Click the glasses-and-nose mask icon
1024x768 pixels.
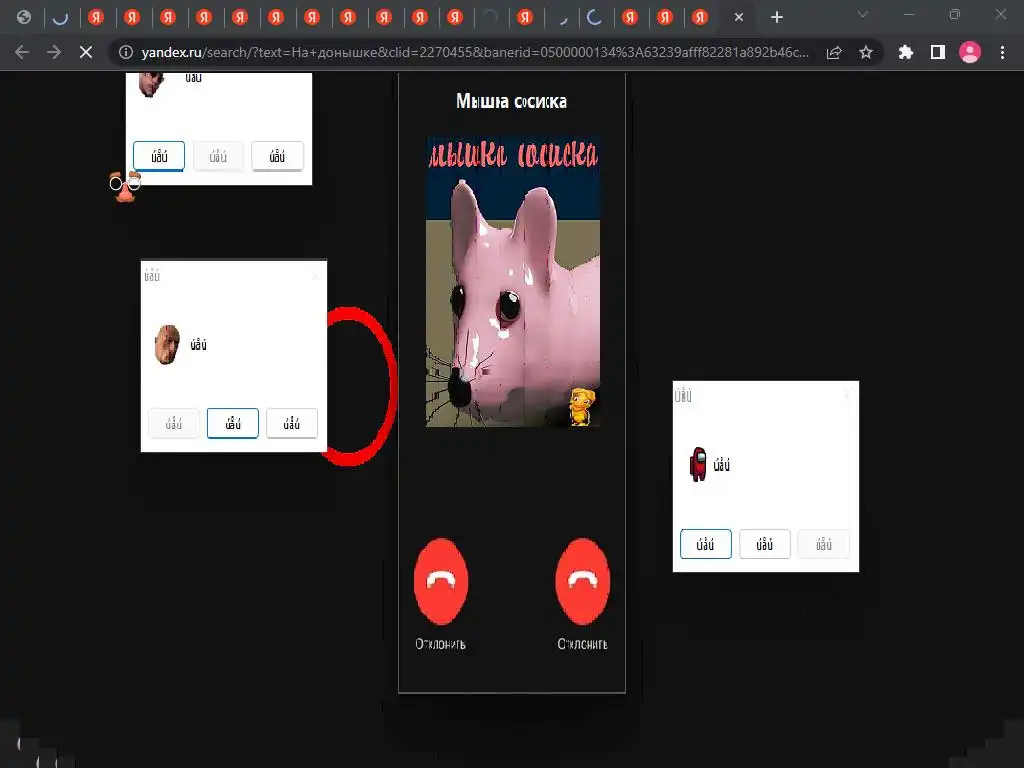125,187
